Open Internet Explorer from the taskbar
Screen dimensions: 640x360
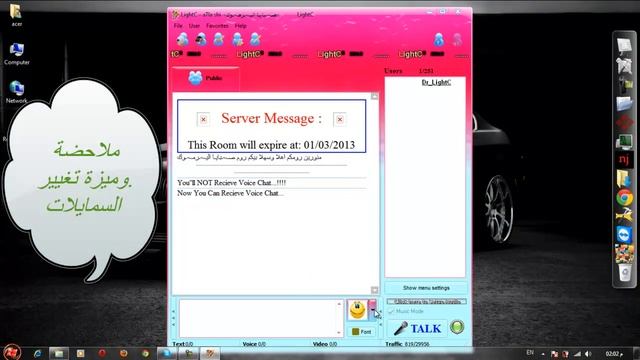[x=38, y=353]
